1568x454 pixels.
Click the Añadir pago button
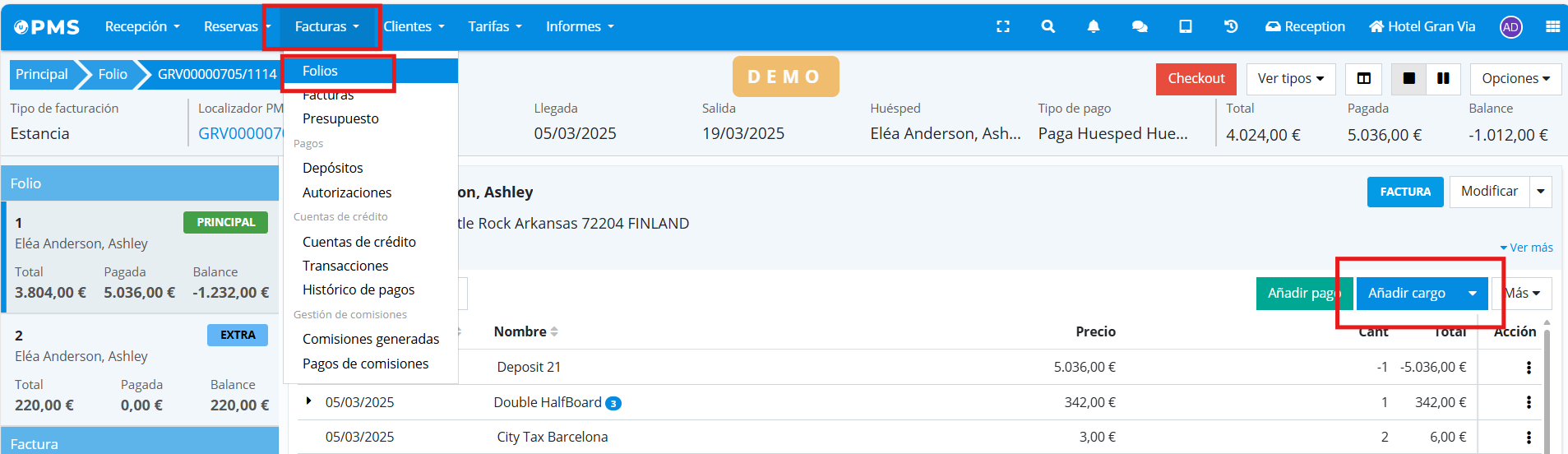click(1302, 294)
